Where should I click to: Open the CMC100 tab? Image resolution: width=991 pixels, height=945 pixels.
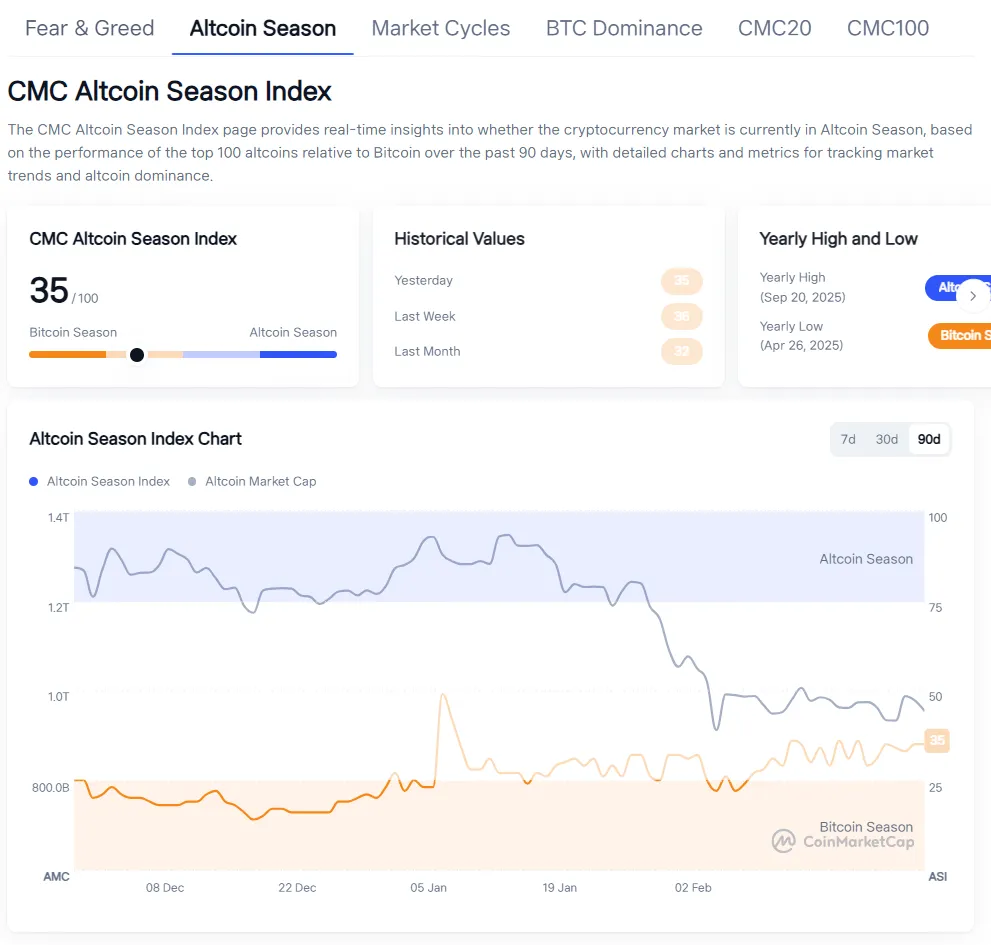[x=888, y=28]
